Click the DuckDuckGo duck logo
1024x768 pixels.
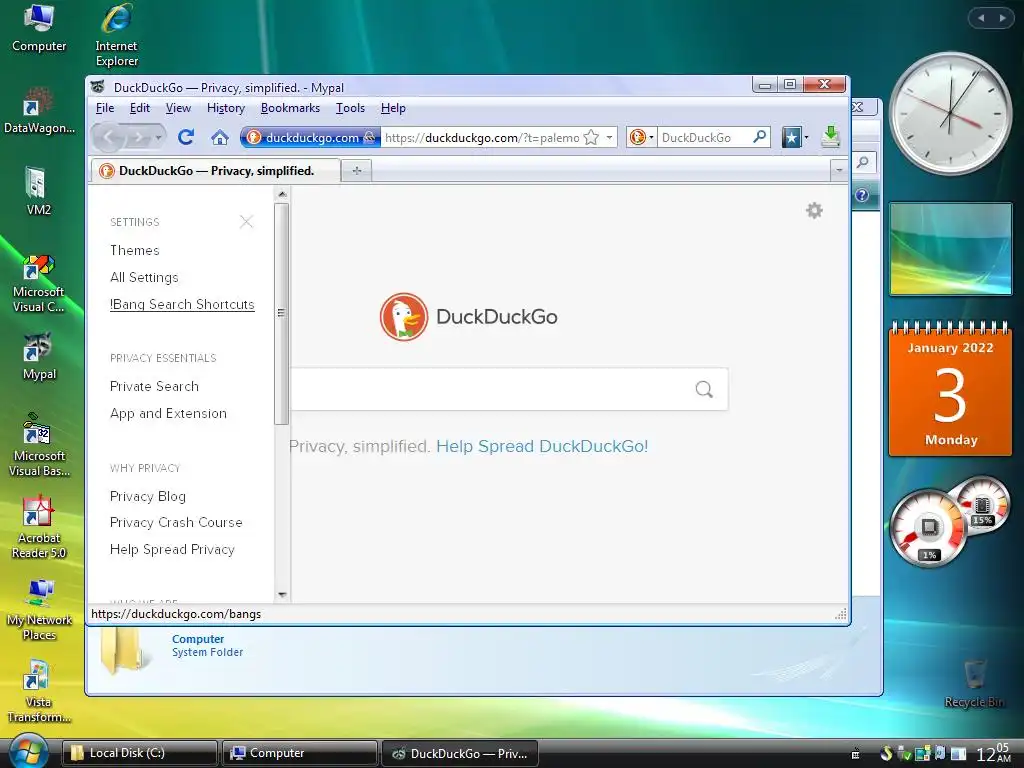pos(404,317)
